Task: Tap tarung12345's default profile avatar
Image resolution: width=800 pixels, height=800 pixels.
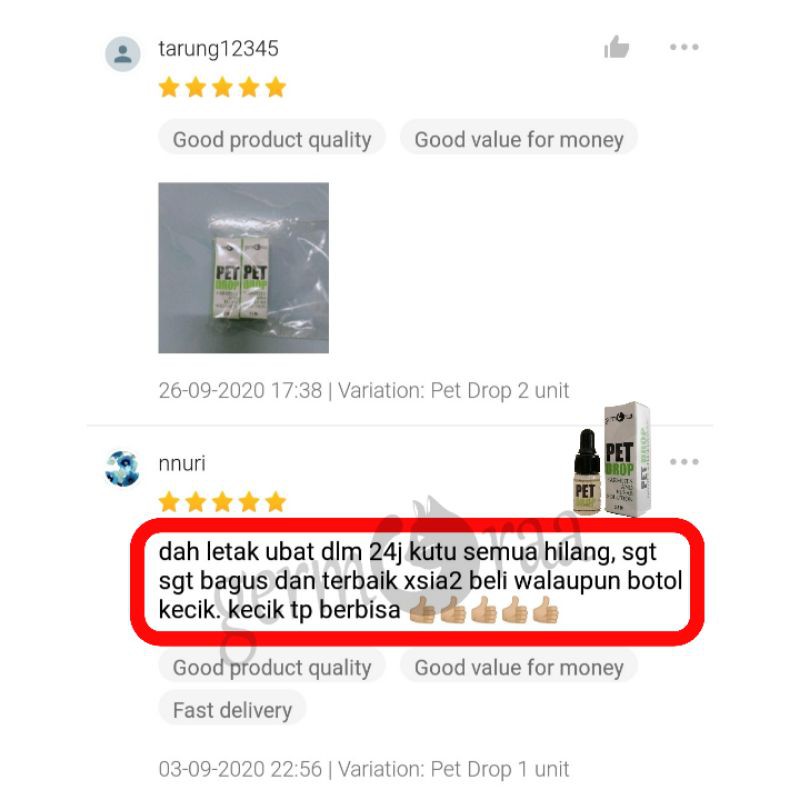Action: click(122, 54)
